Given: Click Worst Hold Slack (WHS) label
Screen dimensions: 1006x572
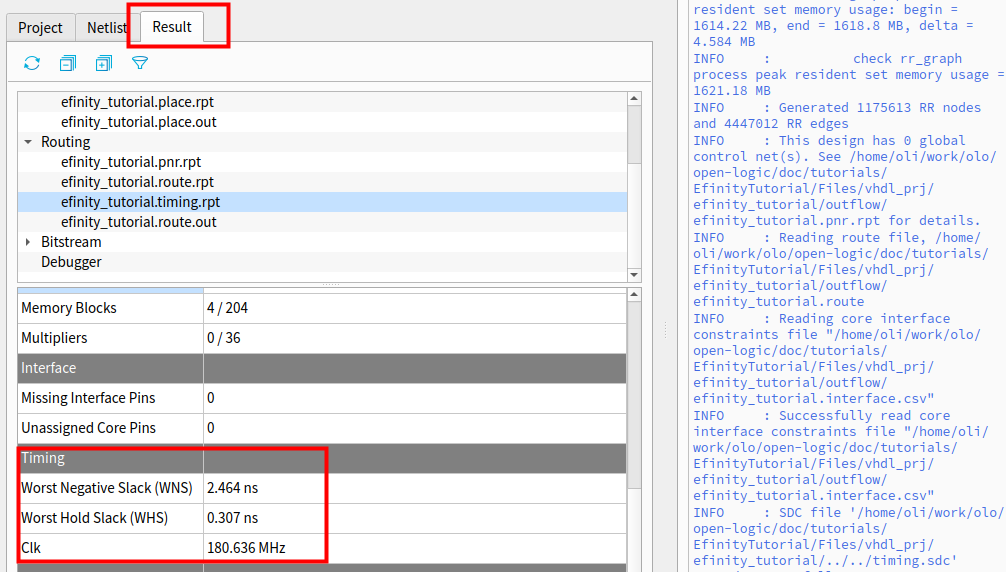Looking at the screenshot, I should tap(94, 518).
